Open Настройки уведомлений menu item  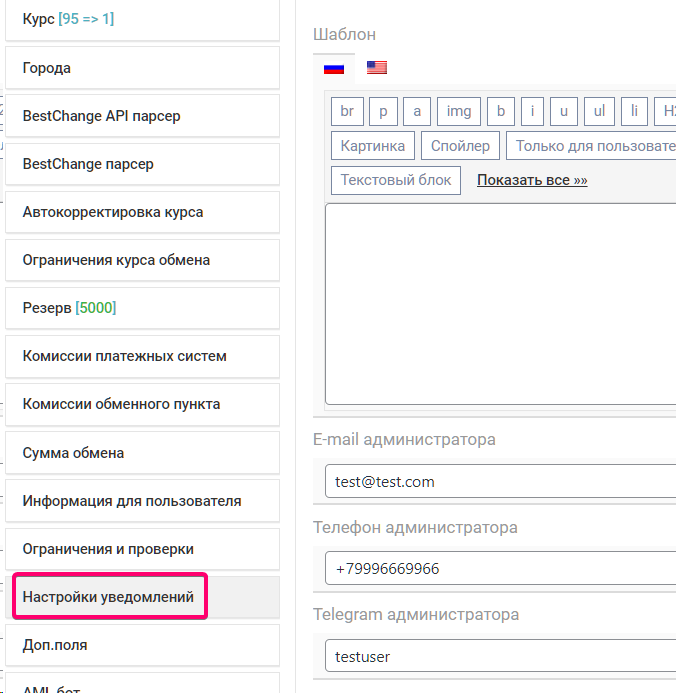(x=109, y=597)
